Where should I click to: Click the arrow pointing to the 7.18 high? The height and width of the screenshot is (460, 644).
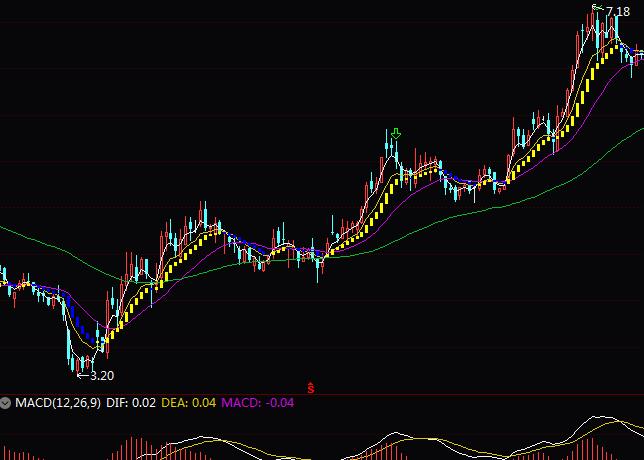pos(598,9)
